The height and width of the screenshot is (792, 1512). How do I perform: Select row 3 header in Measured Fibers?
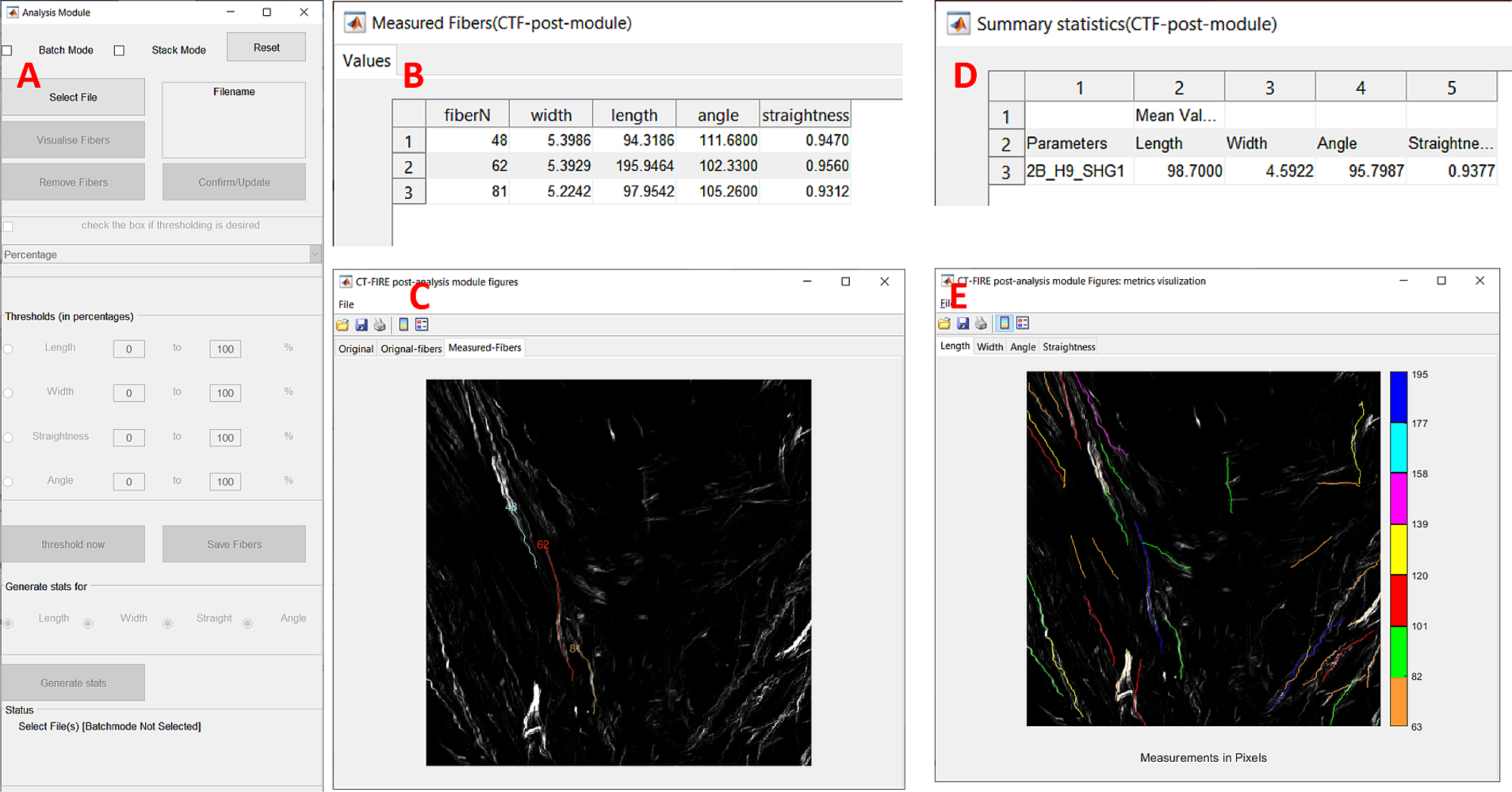pos(409,192)
